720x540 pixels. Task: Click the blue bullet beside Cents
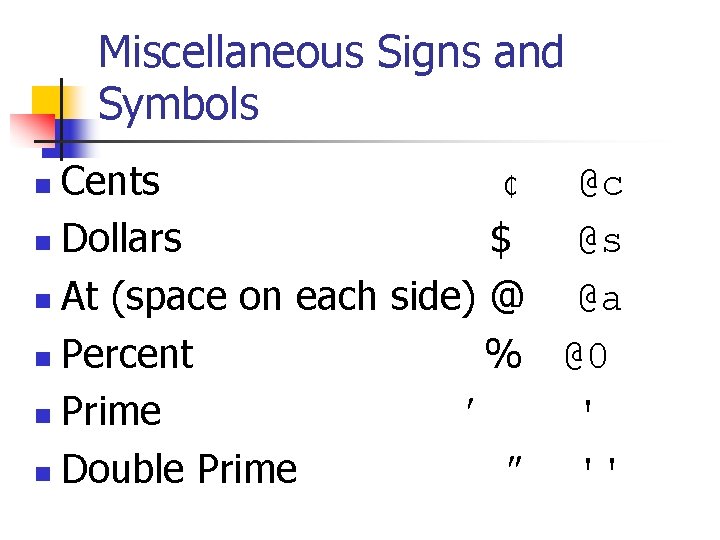[x=40, y=186]
